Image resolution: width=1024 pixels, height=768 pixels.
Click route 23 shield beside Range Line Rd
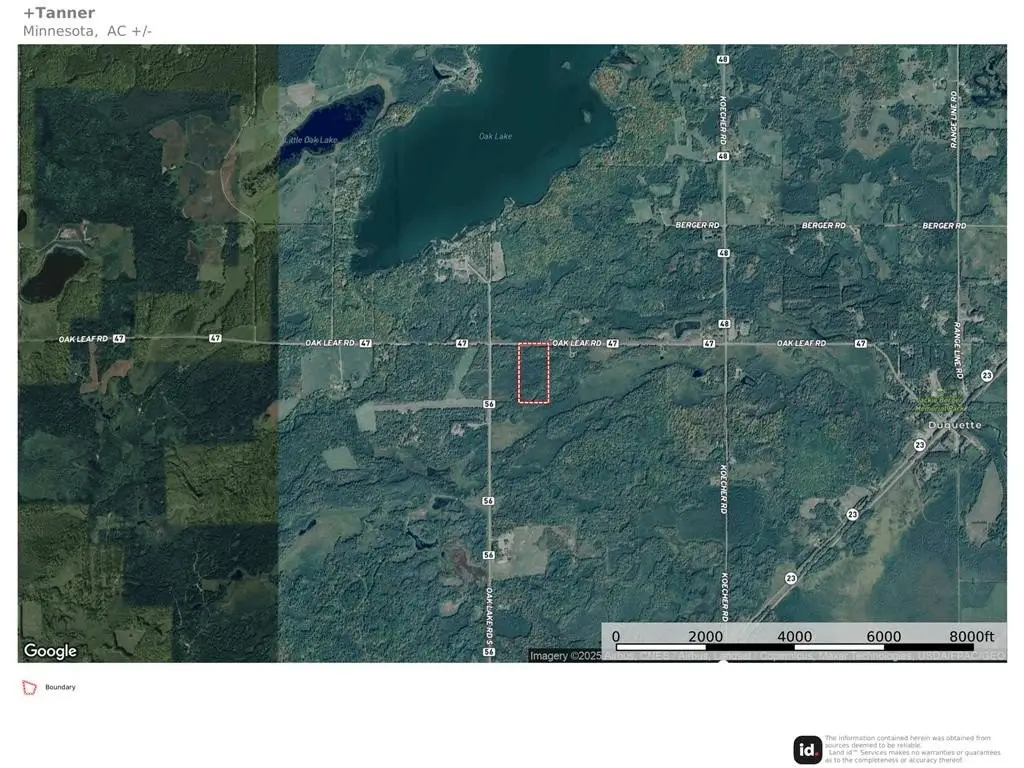pyautogui.click(x=987, y=375)
